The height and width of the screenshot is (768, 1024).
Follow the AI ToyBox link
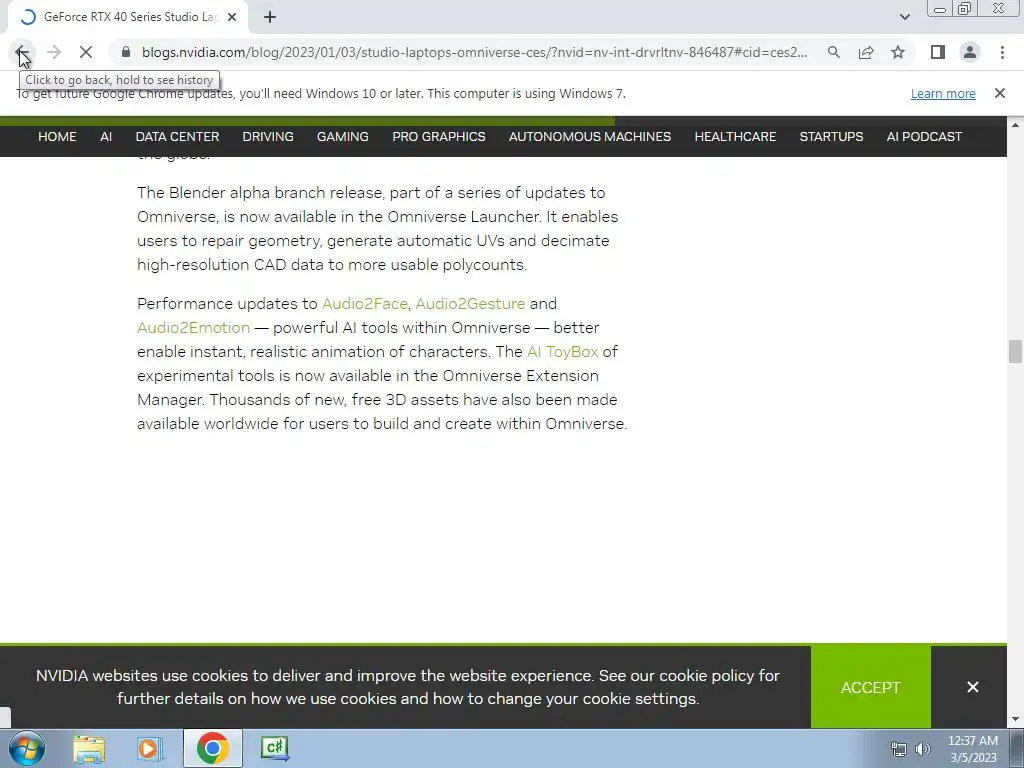point(562,352)
